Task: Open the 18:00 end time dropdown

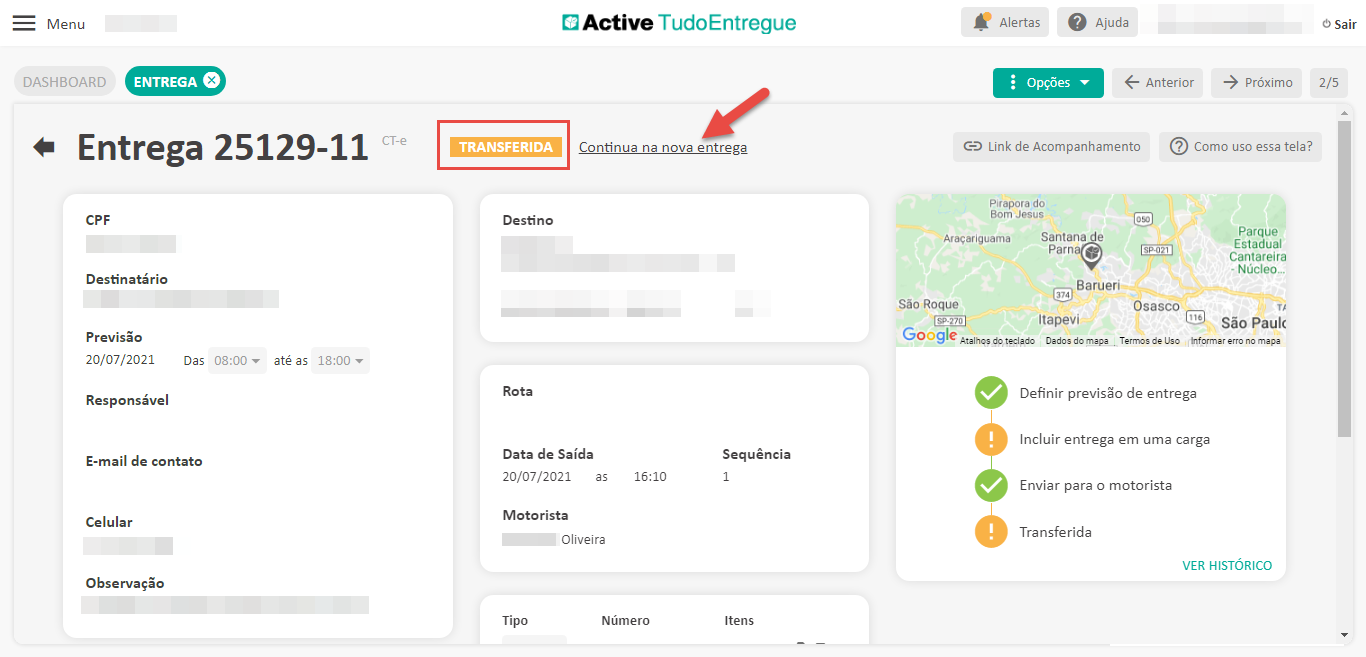Action: [x=340, y=360]
